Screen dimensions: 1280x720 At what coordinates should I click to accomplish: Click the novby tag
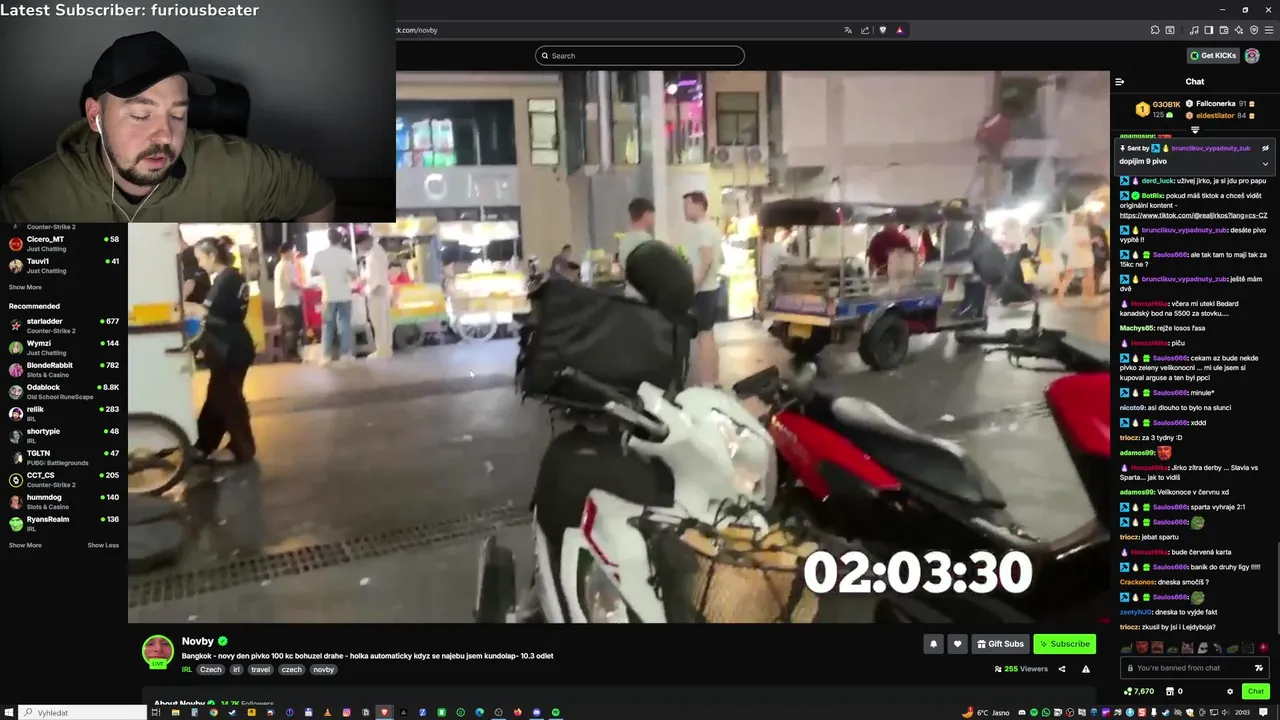click(x=324, y=670)
